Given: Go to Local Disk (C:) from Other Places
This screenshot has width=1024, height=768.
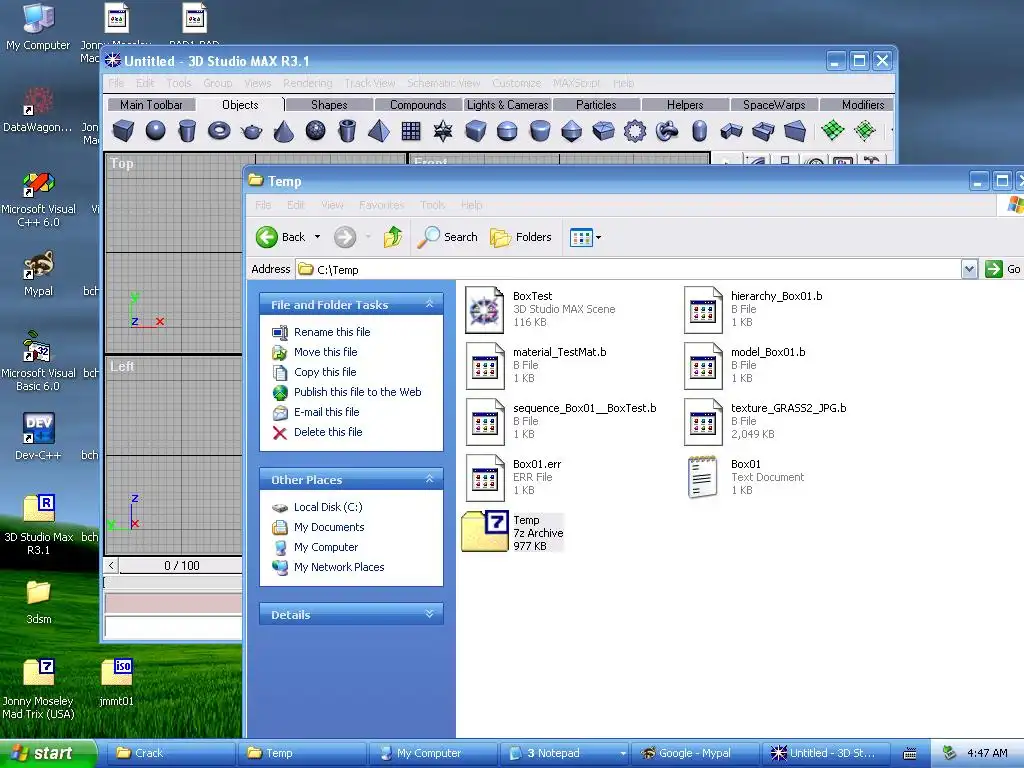Looking at the screenshot, I should [x=328, y=507].
